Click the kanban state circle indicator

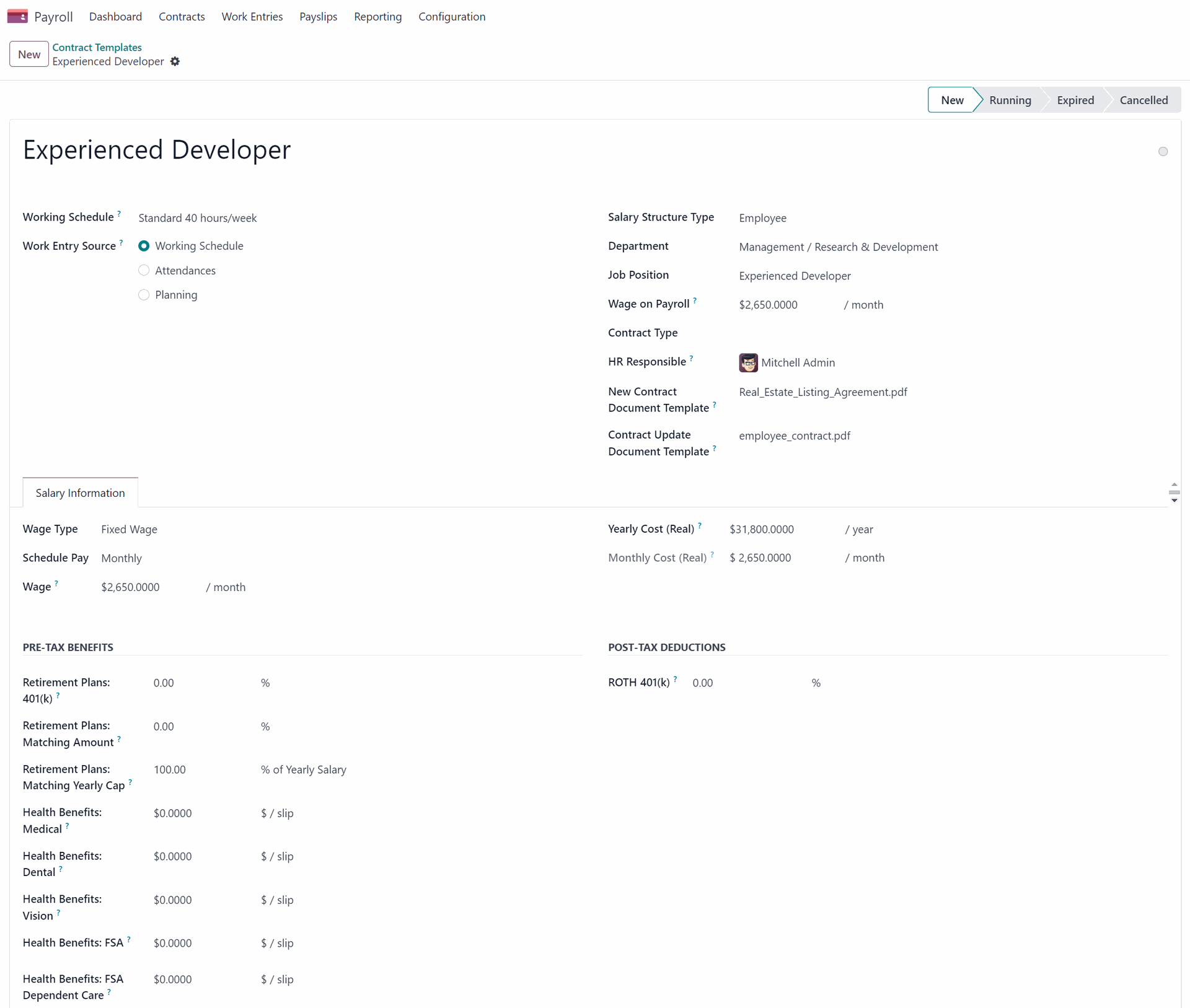click(x=1163, y=152)
